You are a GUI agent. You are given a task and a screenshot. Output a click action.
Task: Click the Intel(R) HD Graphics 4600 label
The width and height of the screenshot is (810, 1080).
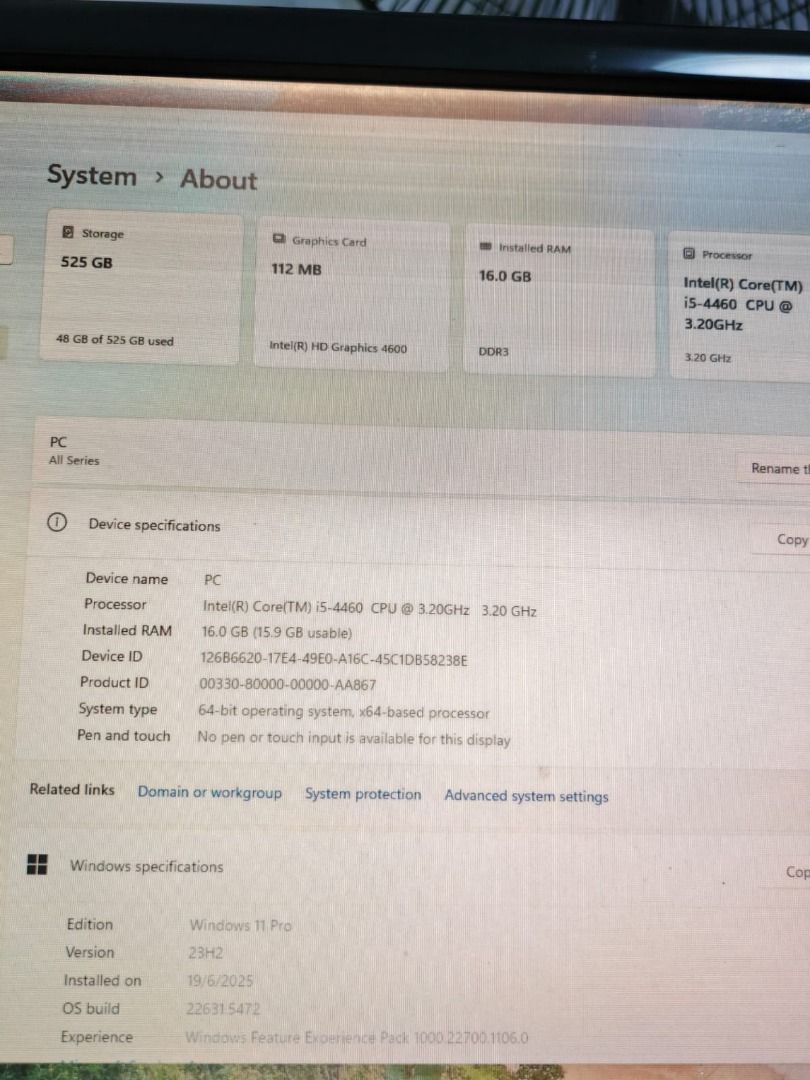point(338,347)
